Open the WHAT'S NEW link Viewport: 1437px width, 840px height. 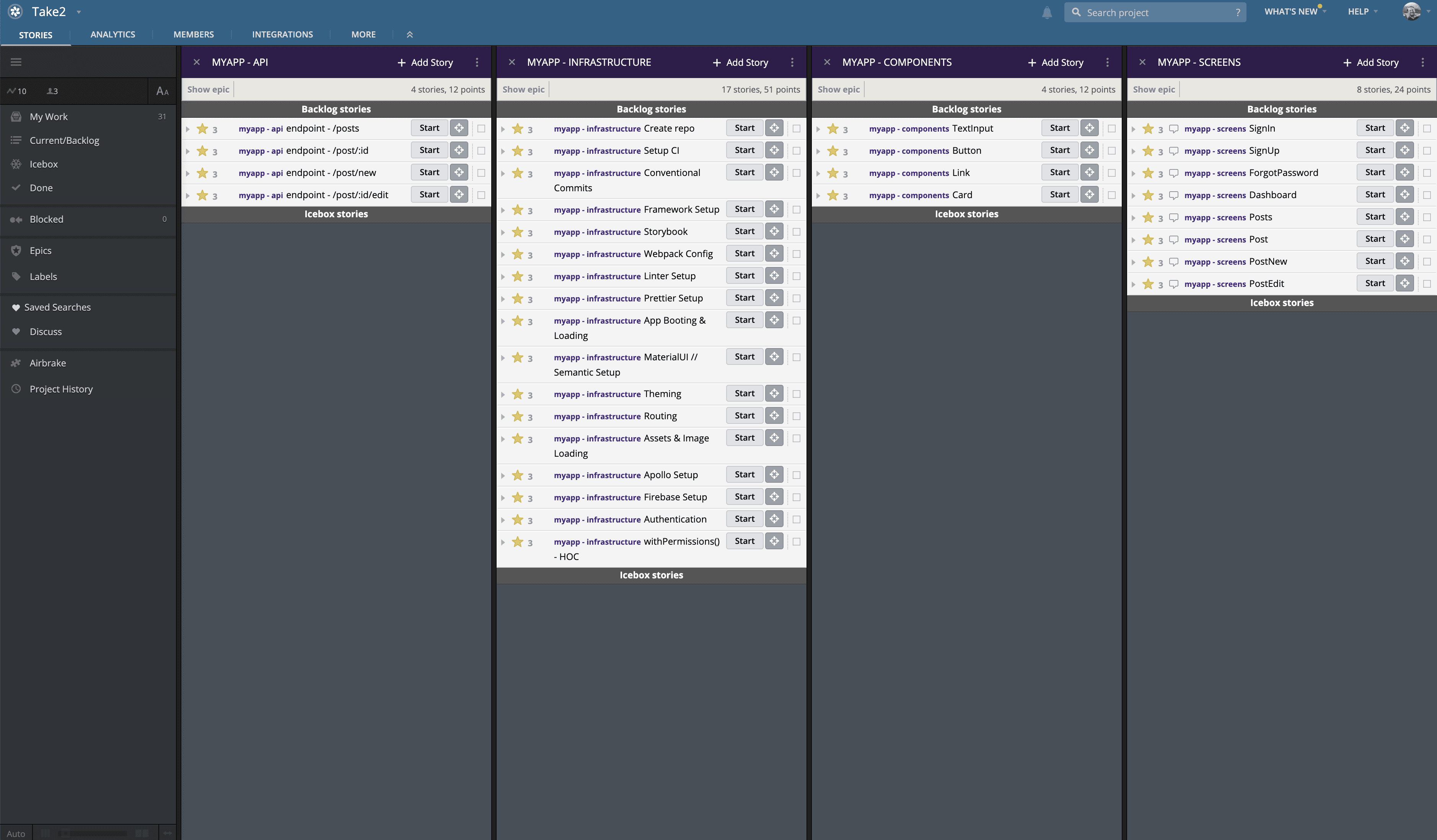tap(1291, 11)
